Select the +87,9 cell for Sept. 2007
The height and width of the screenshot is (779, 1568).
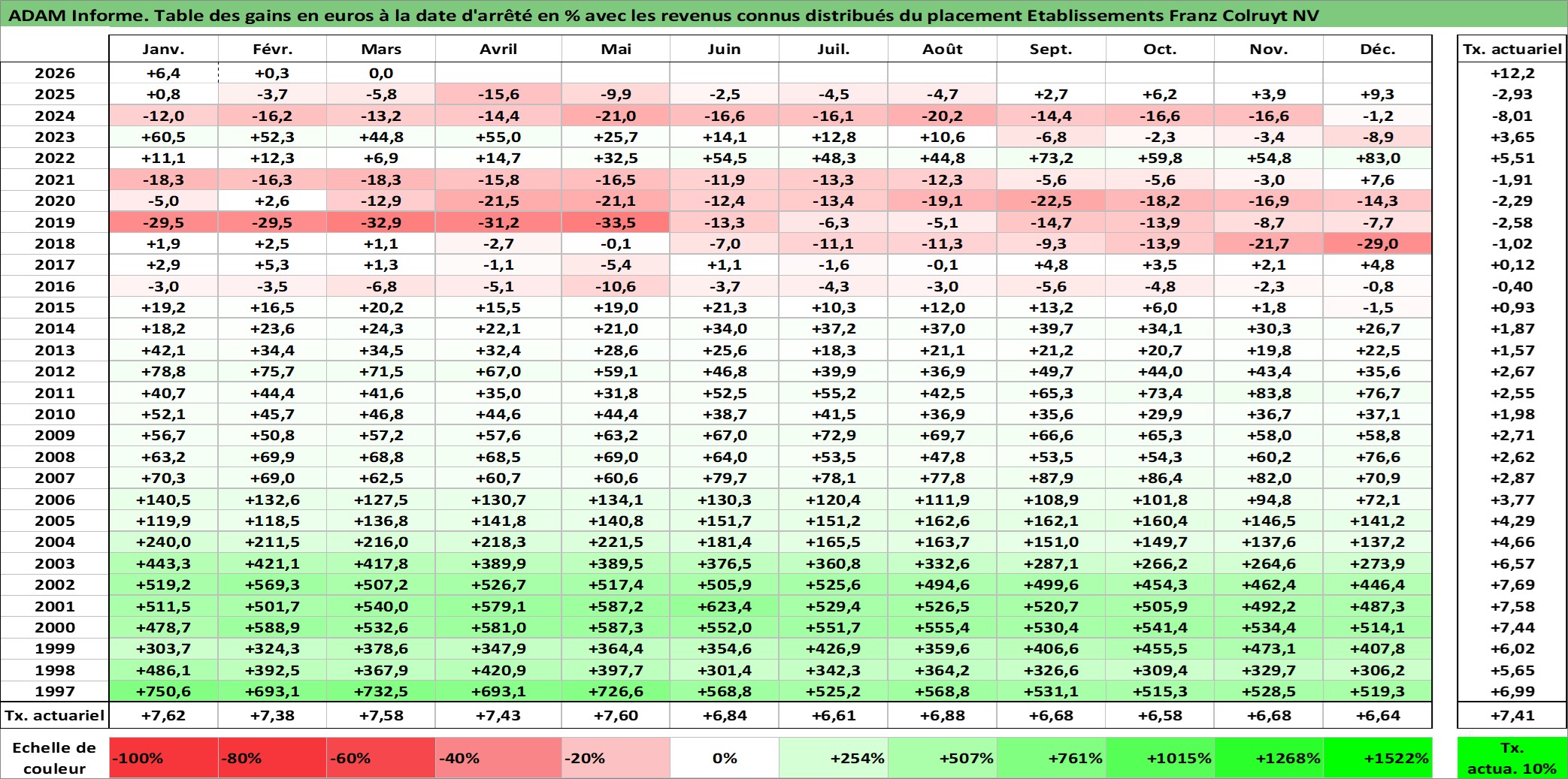coord(1051,478)
